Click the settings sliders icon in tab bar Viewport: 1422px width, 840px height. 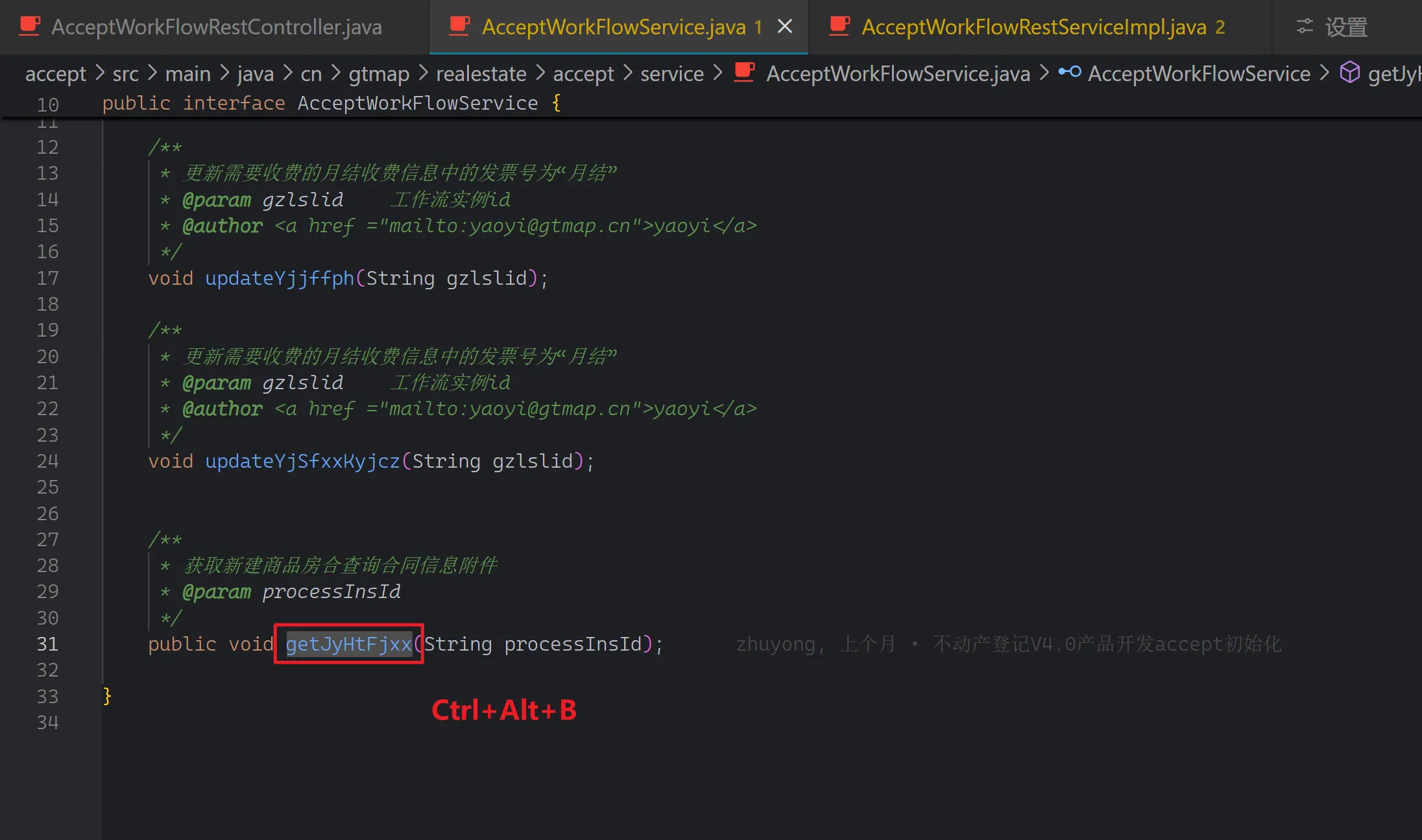coord(1305,27)
